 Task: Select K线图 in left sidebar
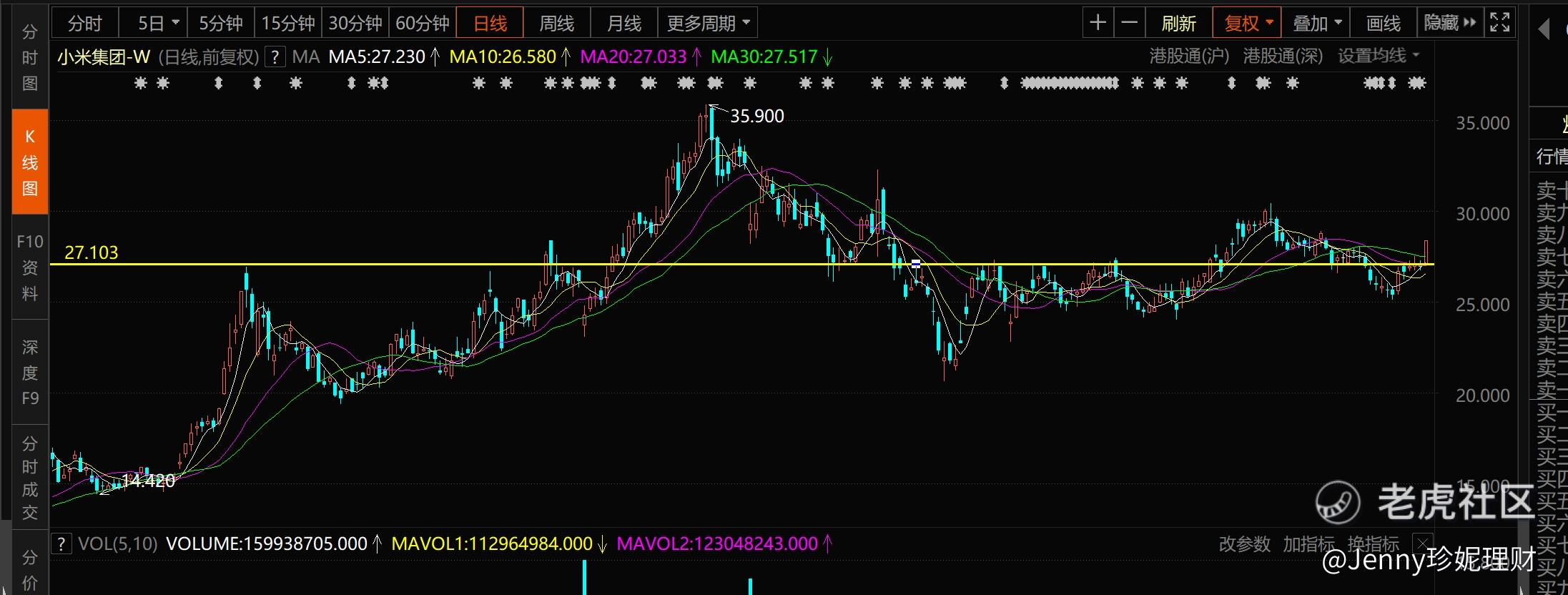(x=30, y=162)
